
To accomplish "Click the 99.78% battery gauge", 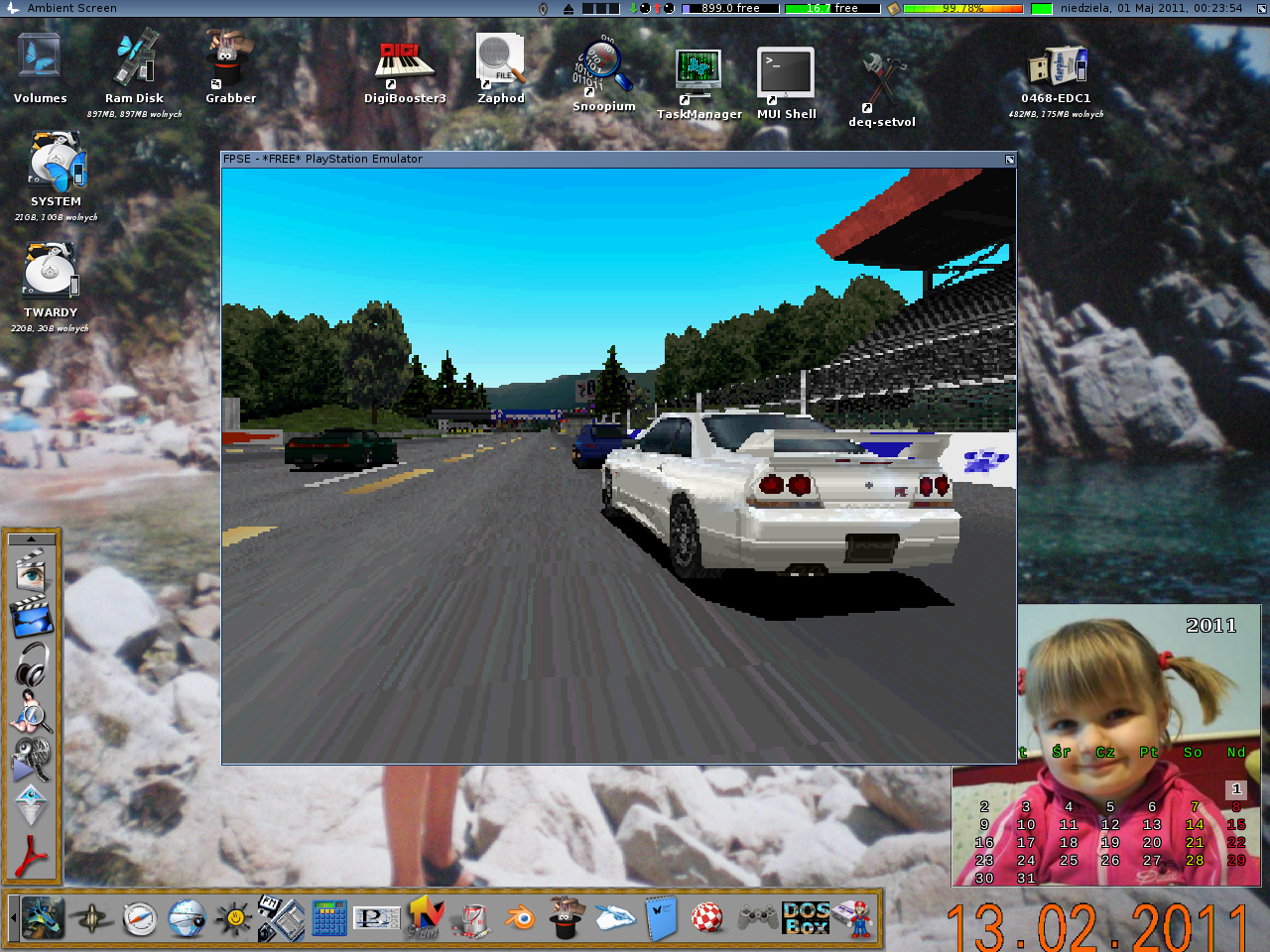I will pyautogui.click(x=962, y=8).
